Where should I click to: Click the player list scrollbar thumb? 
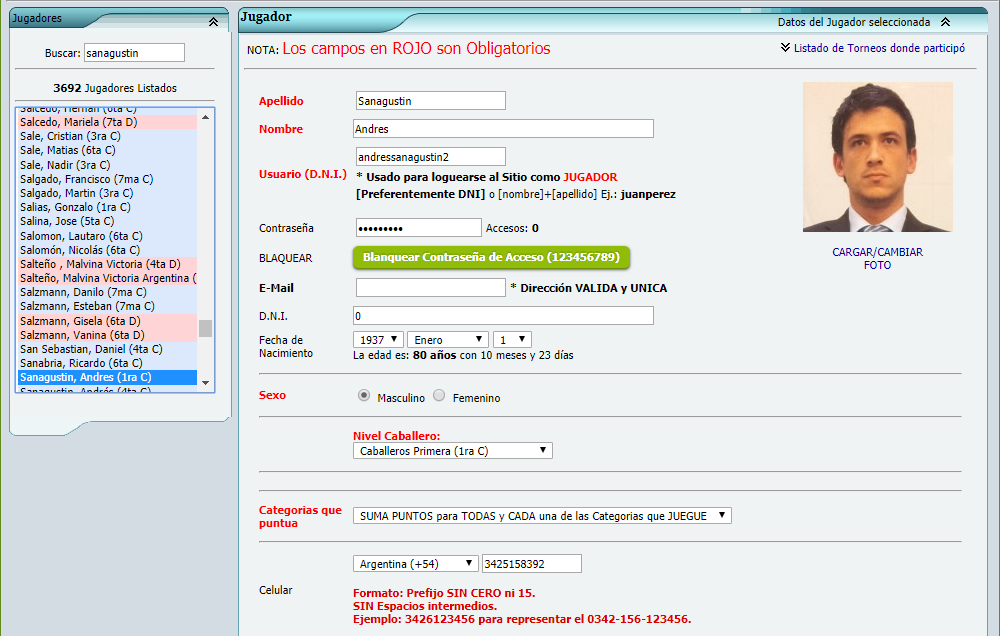tap(205, 328)
